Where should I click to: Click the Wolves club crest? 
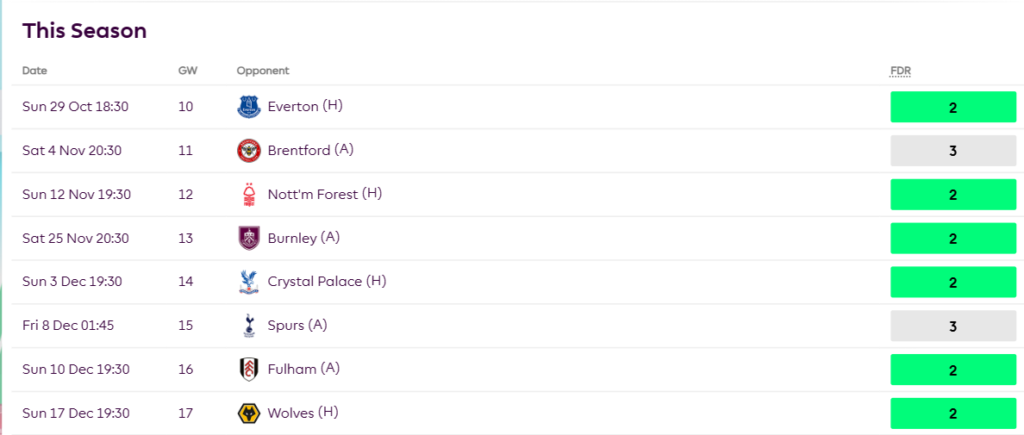coord(249,414)
